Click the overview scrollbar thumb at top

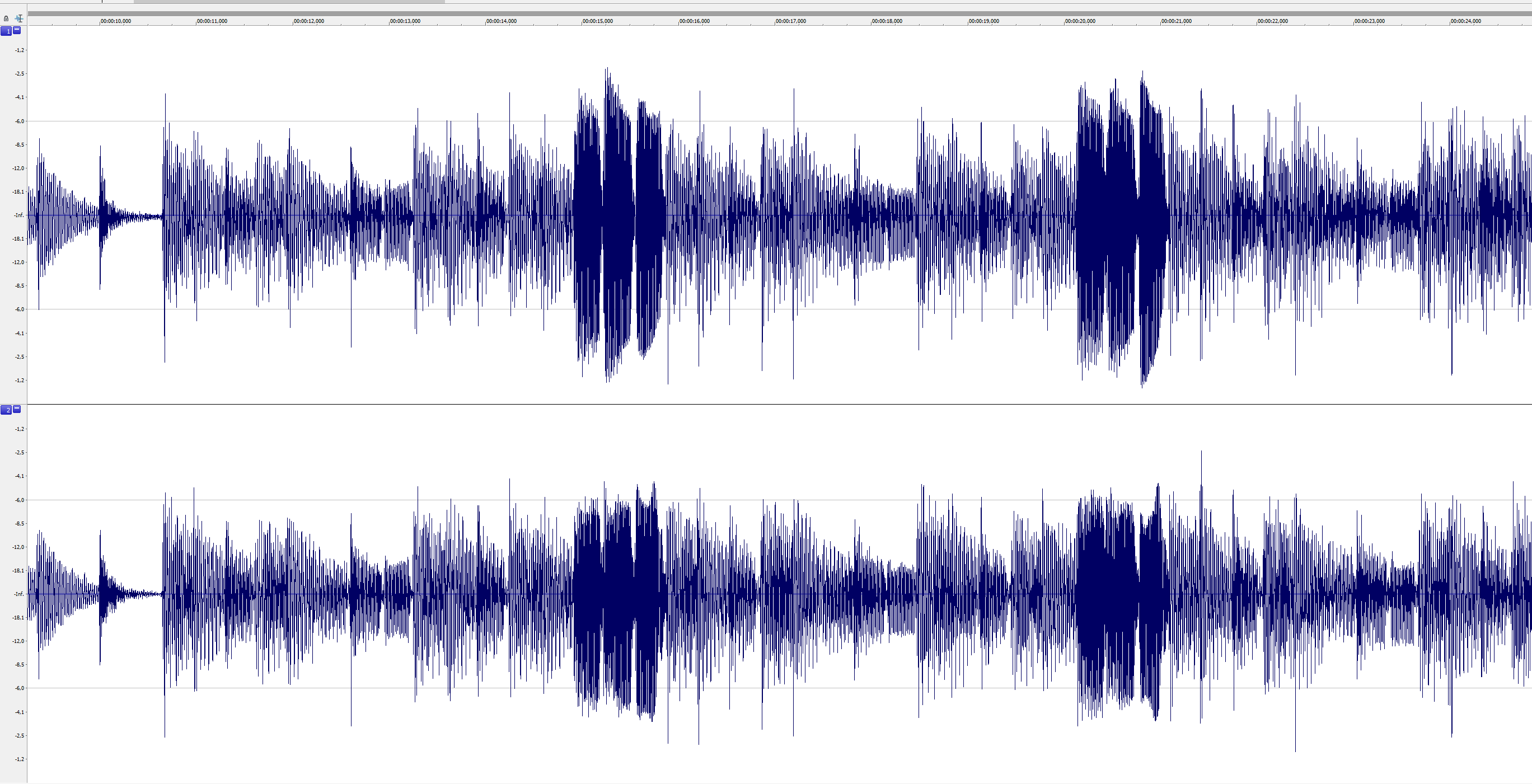pos(289,2)
